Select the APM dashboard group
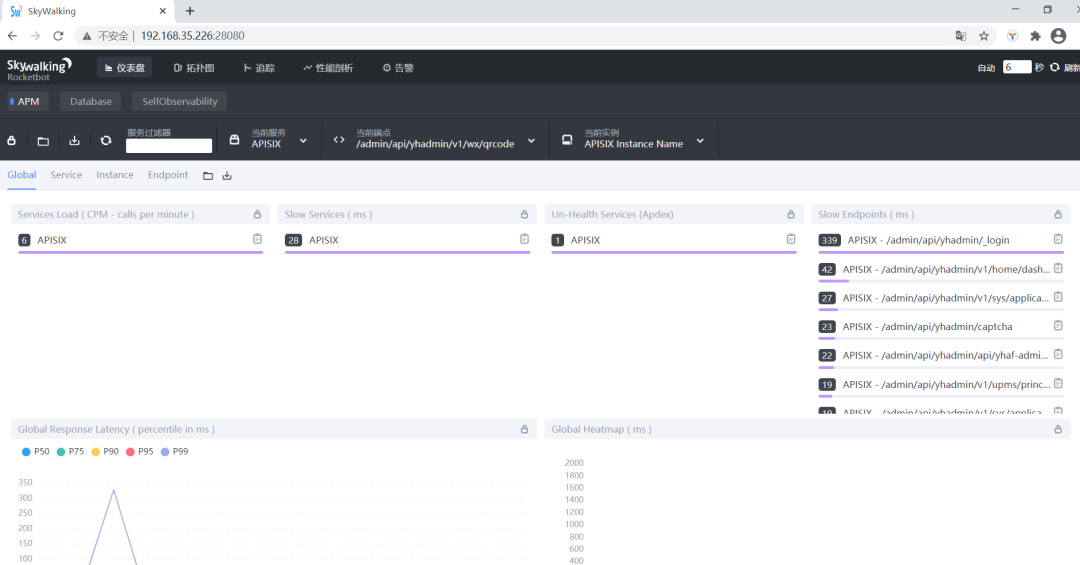This screenshot has width=1080, height=565. pyautogui.click(x=28, y=101)
